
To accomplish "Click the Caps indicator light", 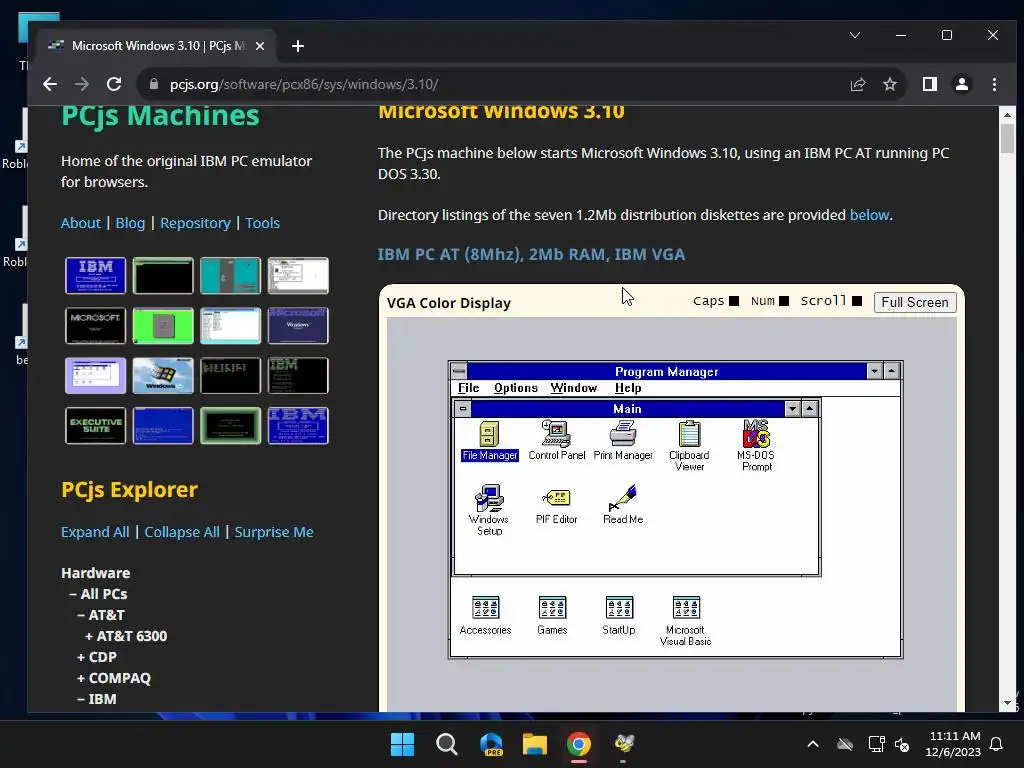I will [734, 301].
